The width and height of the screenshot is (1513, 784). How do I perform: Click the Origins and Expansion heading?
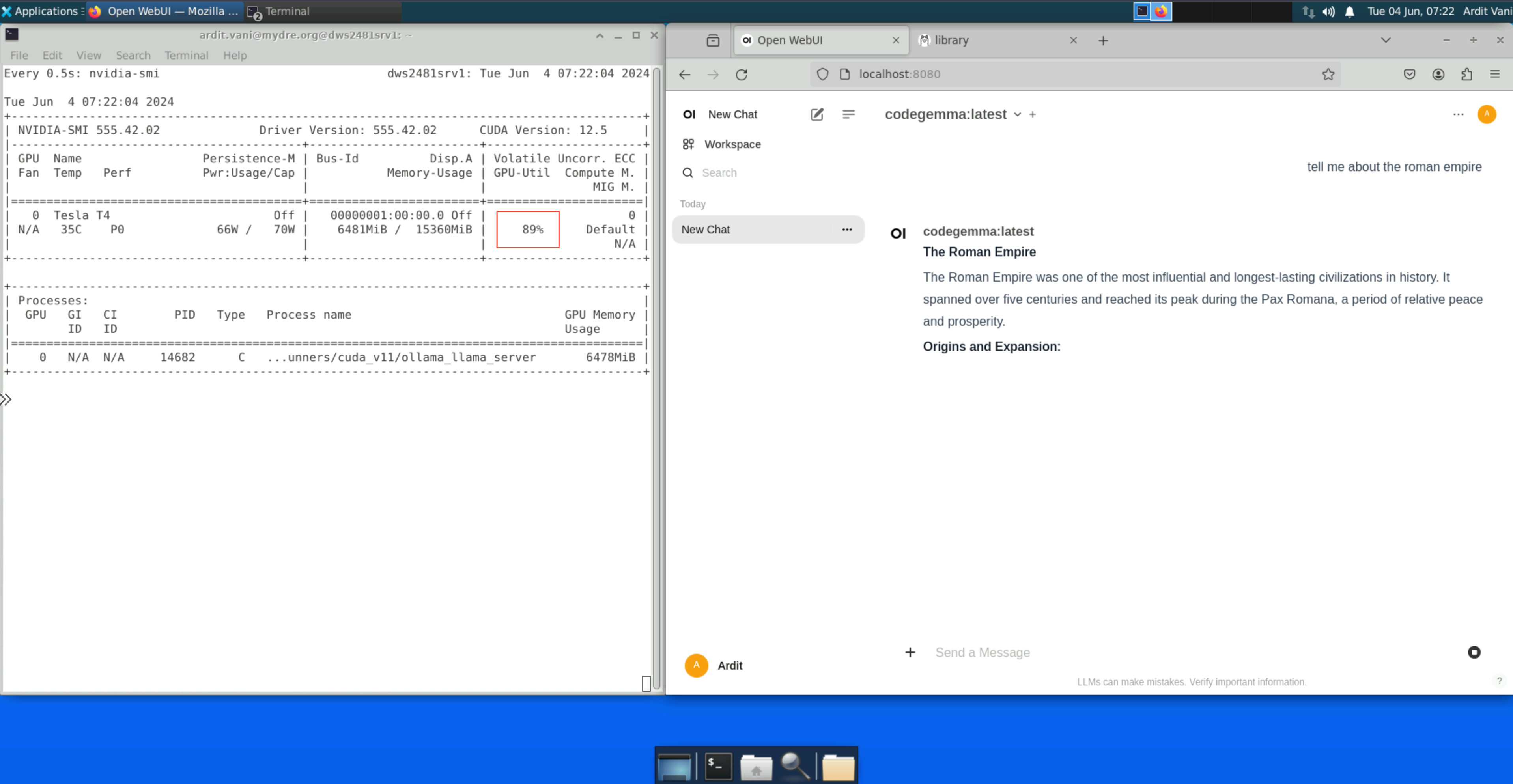pyautogui.click(x=992, y=347)
